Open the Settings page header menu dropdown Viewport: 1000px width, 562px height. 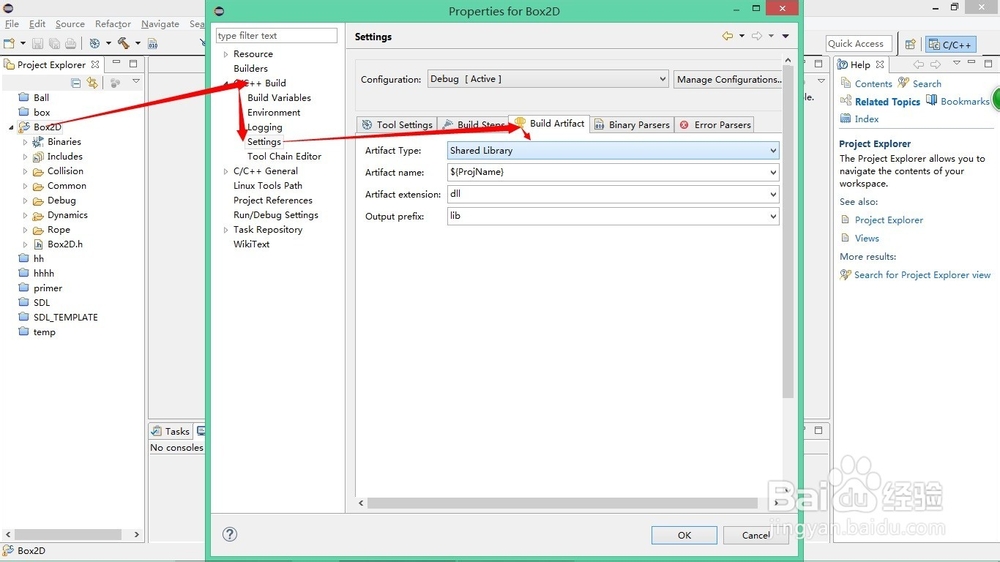pyautogui.click(x=786, y=36)
